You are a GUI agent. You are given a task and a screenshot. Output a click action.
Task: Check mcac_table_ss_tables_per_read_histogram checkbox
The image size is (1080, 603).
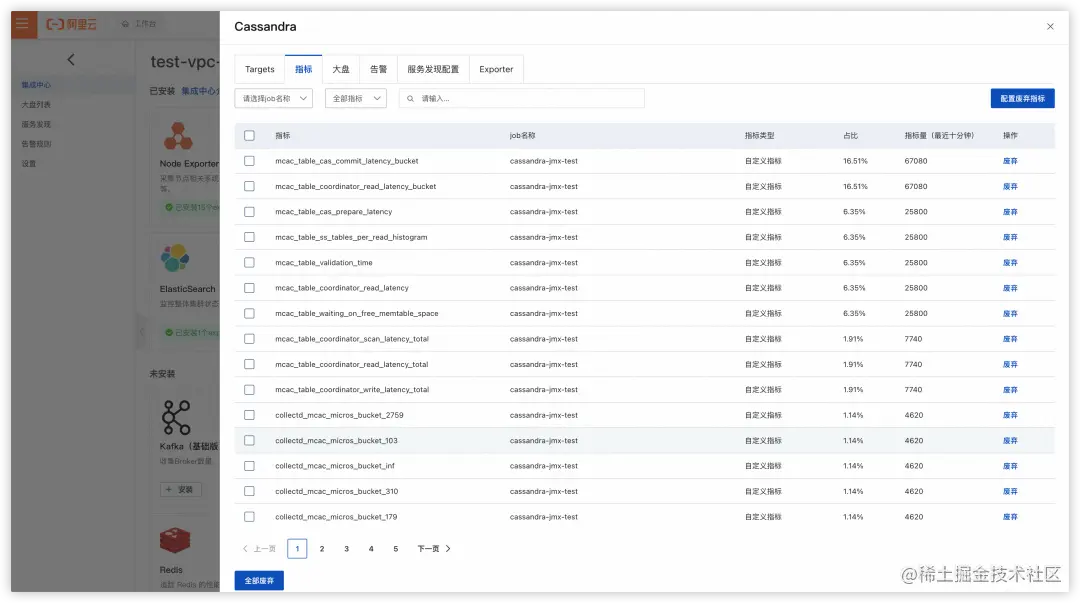[x=249, y=237]
